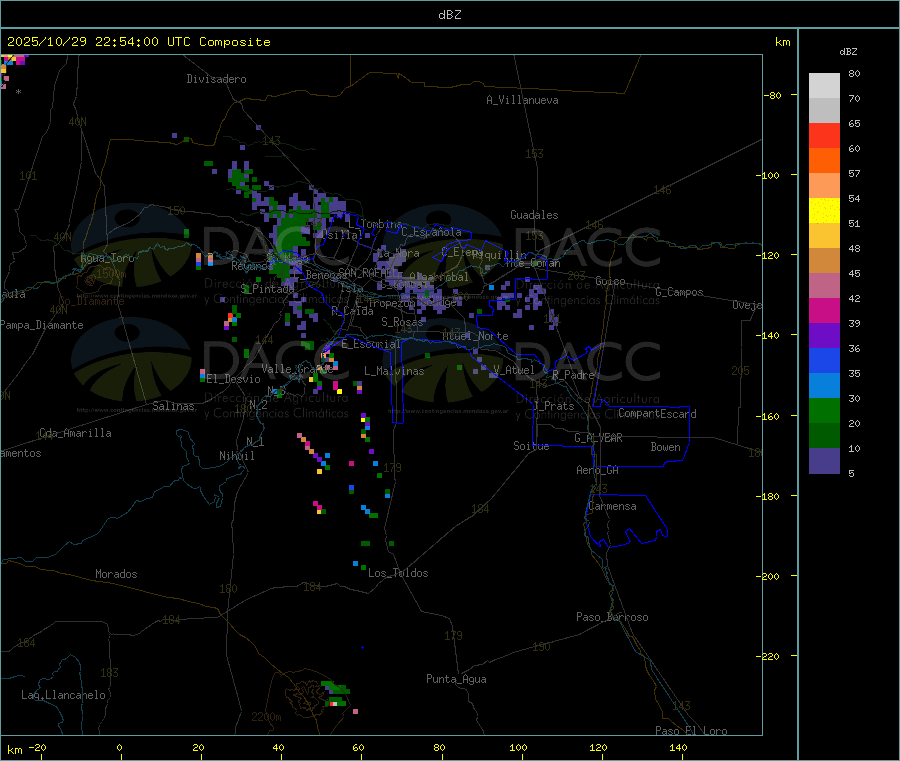Pick the slate purple 5-10 dBZ swatch
Image resolution: width=900 pixels, height=761 pixels.
coord(824,461)
